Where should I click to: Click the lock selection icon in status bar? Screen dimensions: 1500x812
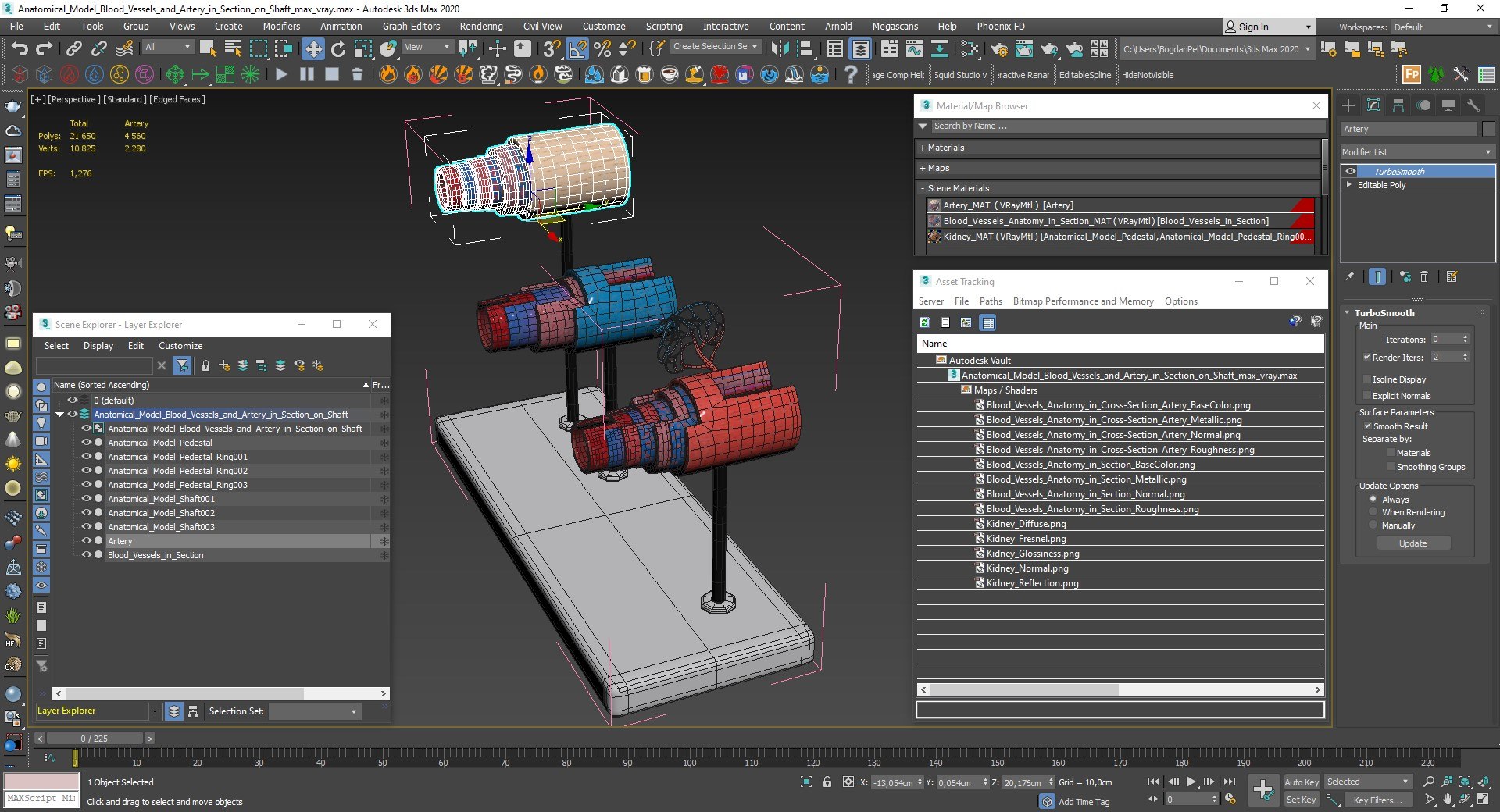click(x=827, y=782)
